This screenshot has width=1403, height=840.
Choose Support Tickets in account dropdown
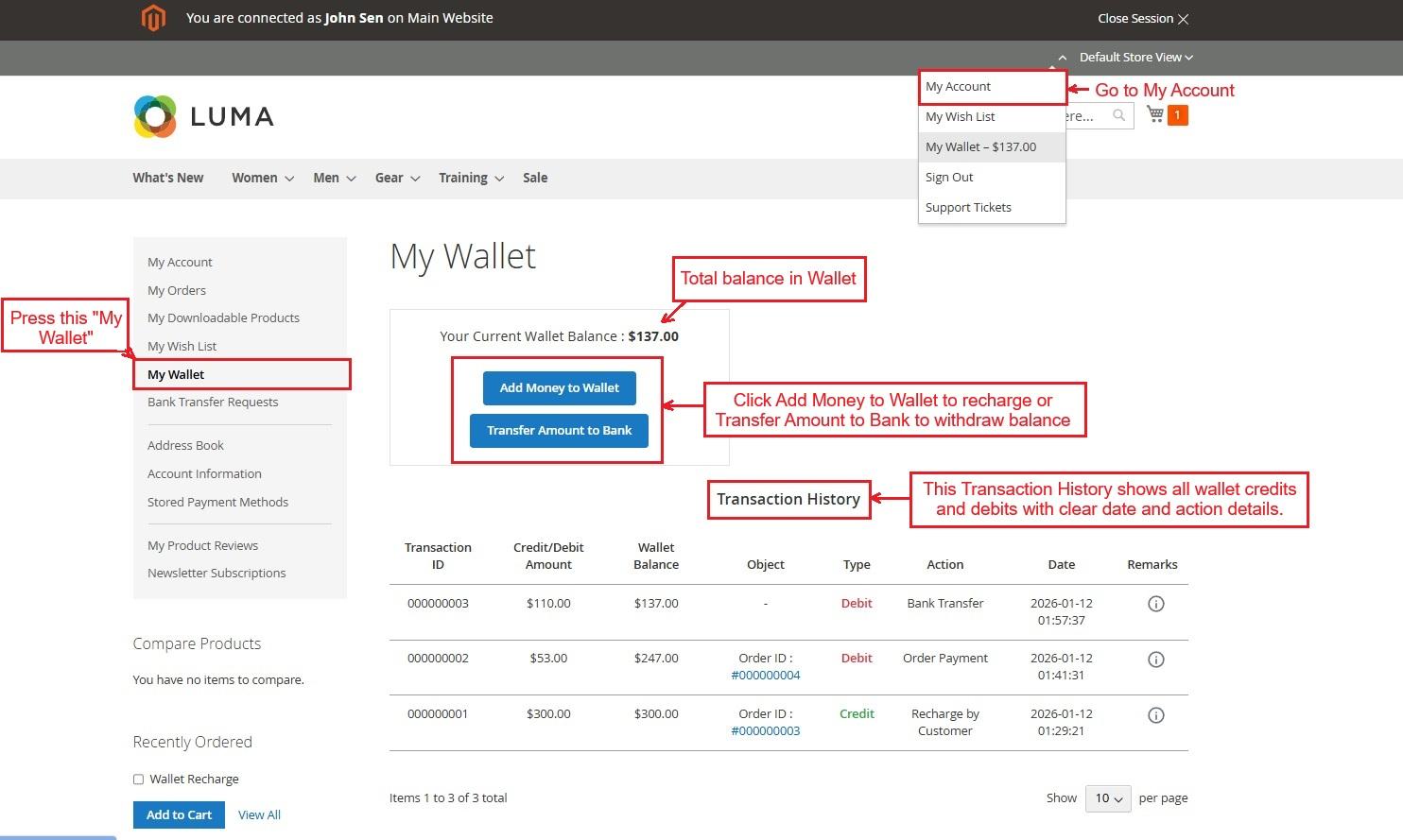pyautogui.click(x=968, y=208)
